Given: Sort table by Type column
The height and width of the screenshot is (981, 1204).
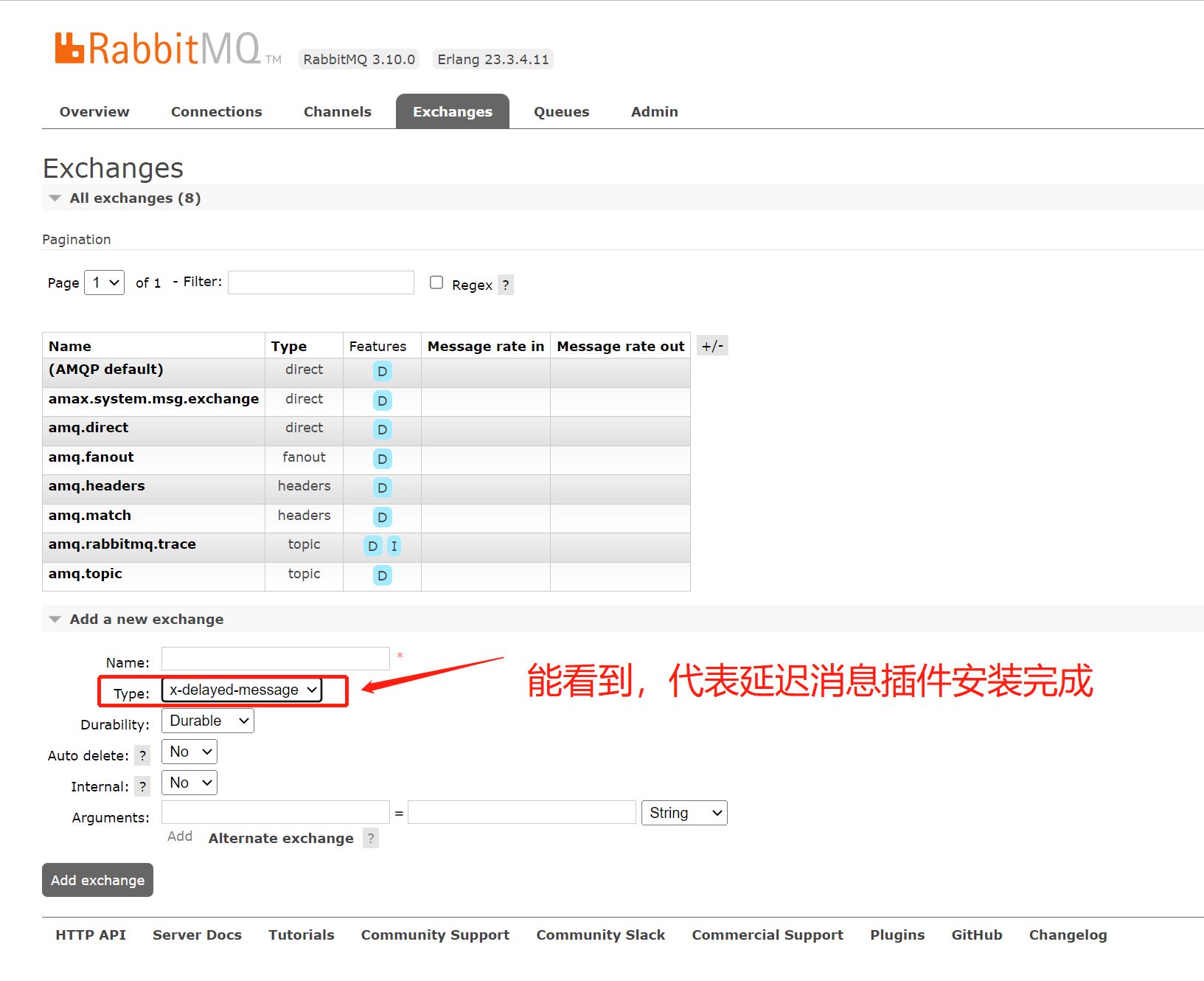Looking at the screenshot, I should [x=289, y=346].
